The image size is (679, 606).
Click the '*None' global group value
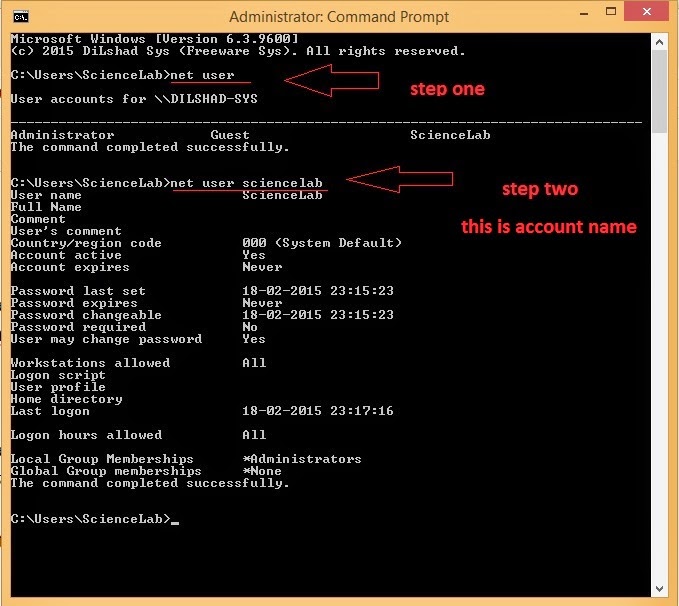click(262, 471)
